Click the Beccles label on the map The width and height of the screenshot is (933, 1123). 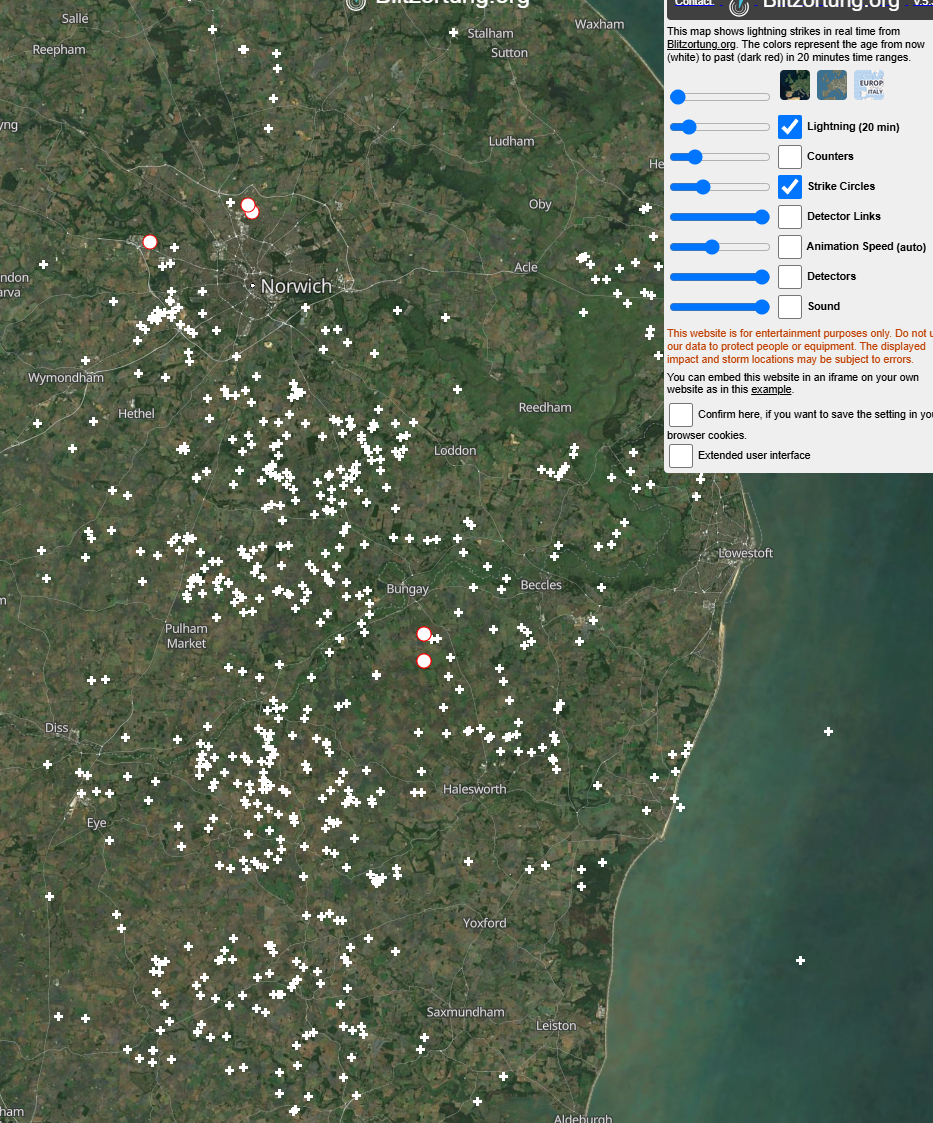[541, 585]
